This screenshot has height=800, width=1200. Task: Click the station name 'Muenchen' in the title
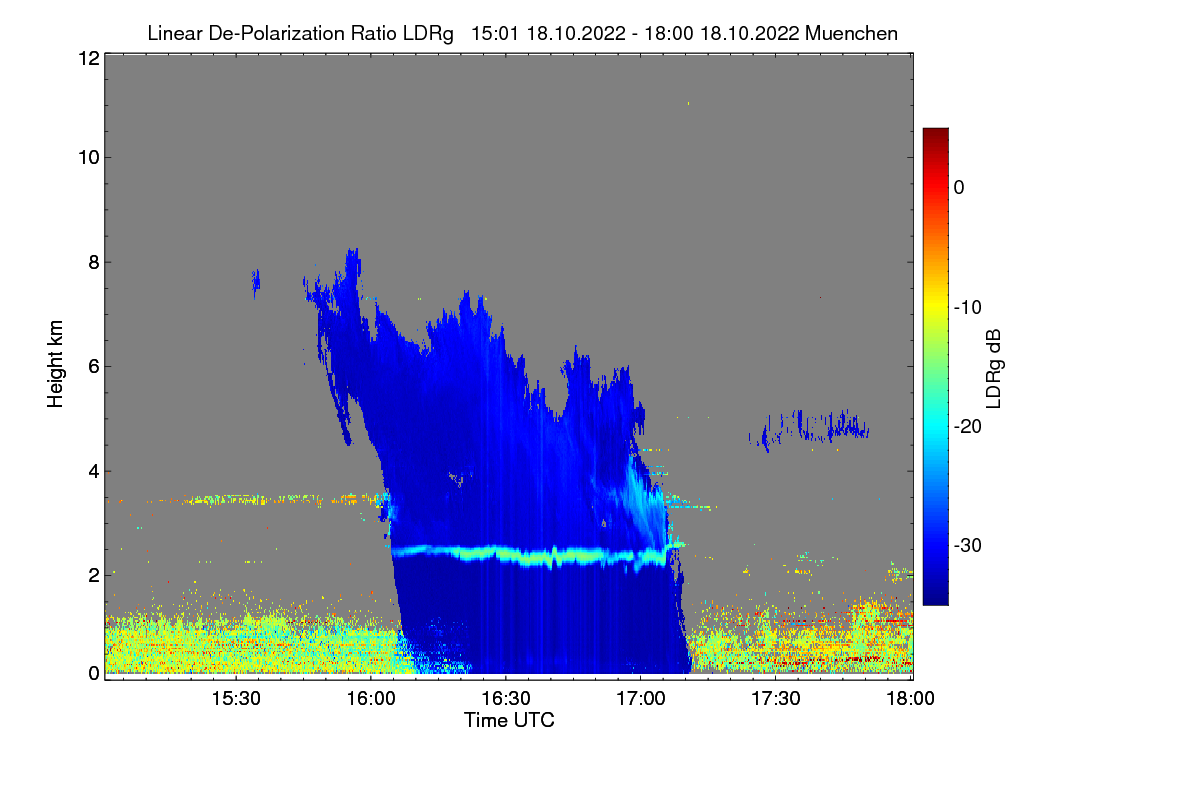pos(851,34)
